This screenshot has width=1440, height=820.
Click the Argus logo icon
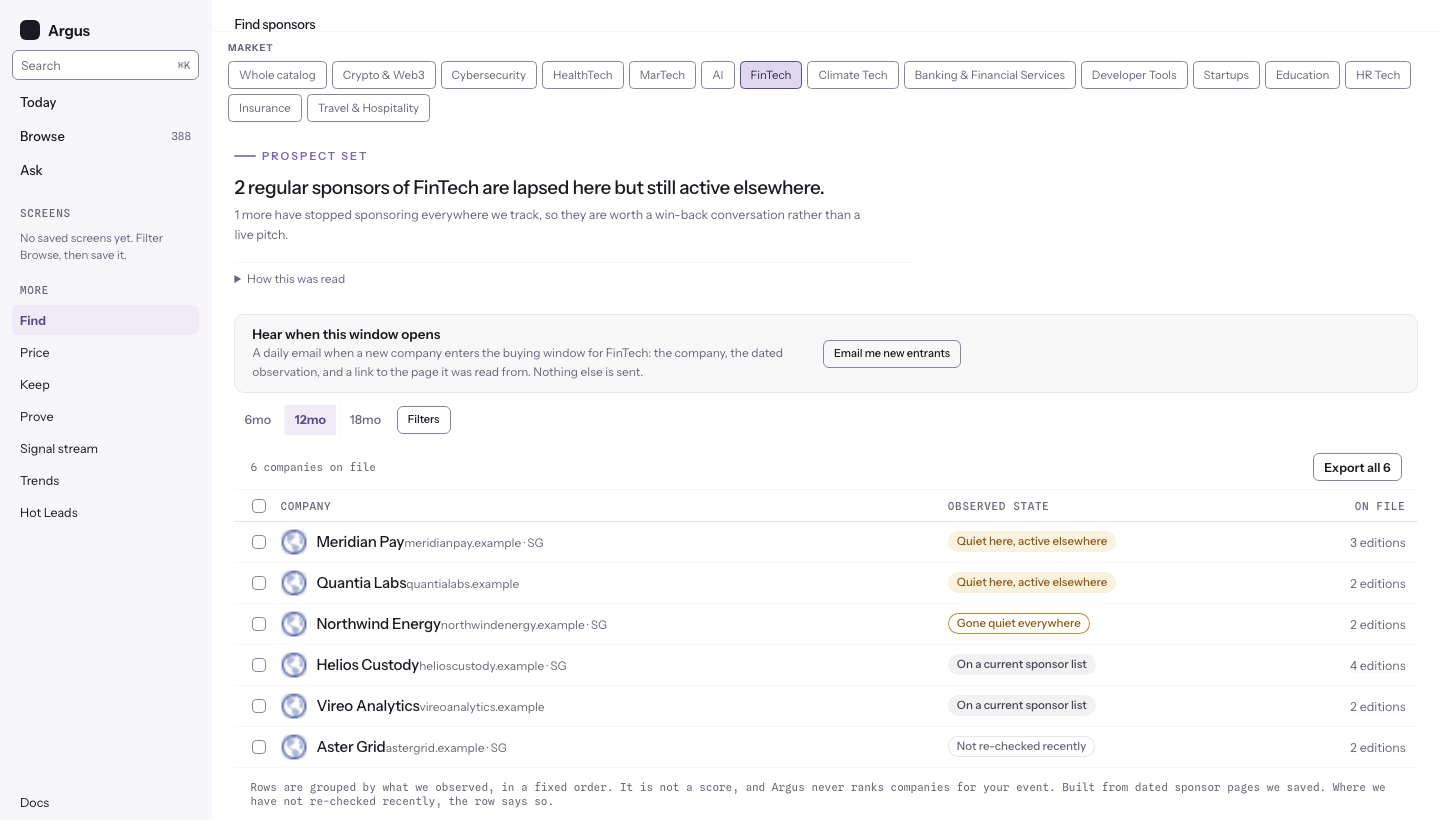(x=30, y=30)
